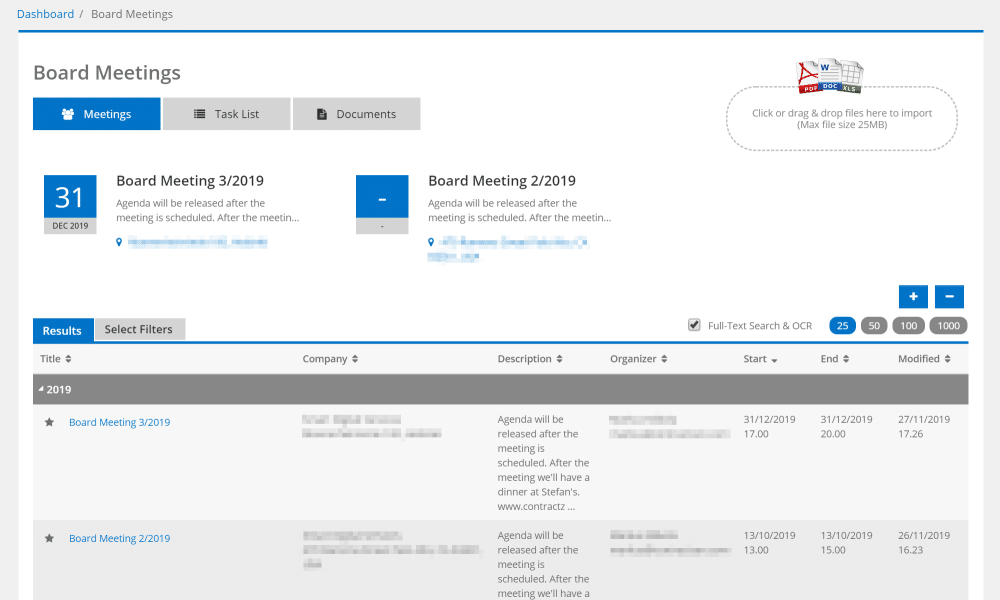Select the Results tab
The height and width of the screenshot is (600, 1000).
coord(62,330)
